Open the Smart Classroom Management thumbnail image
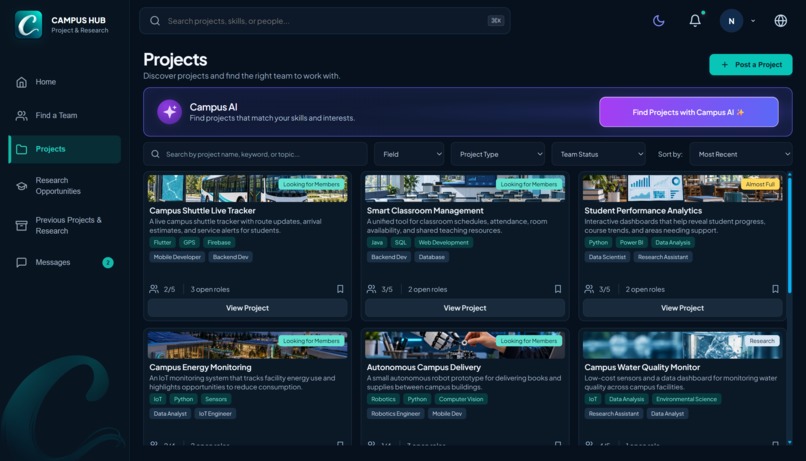 pyautogui.click(x=465, y=188)
